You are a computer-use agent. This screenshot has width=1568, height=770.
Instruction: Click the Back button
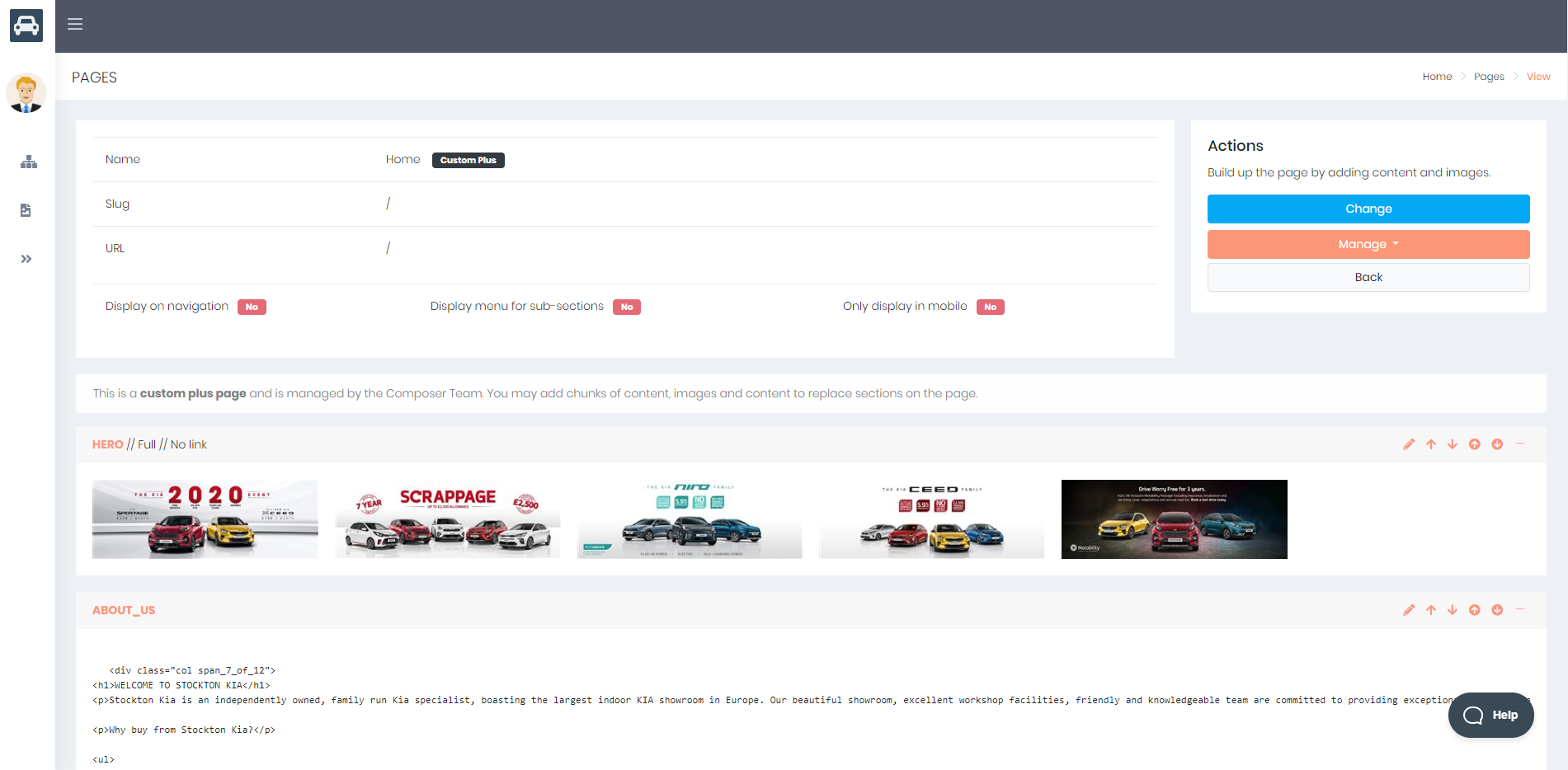click(x=1368, y=277)
